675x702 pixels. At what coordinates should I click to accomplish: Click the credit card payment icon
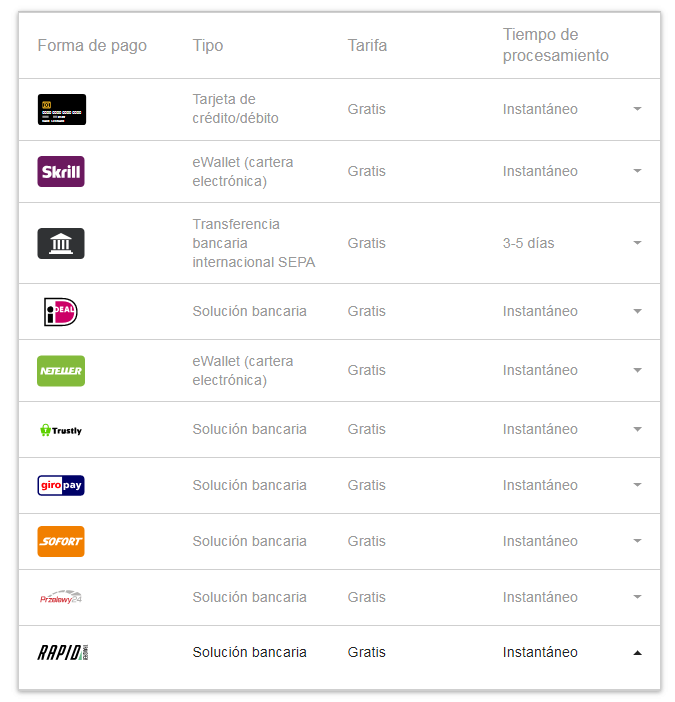(61, 109)
